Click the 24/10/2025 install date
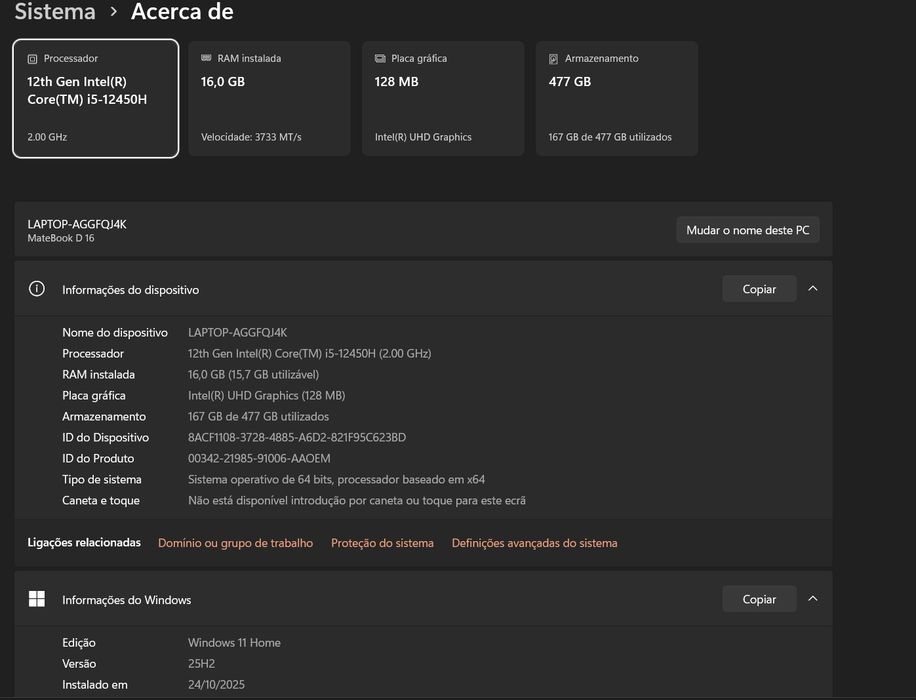Screen dimensions: 916x700 tap(216, 685)
